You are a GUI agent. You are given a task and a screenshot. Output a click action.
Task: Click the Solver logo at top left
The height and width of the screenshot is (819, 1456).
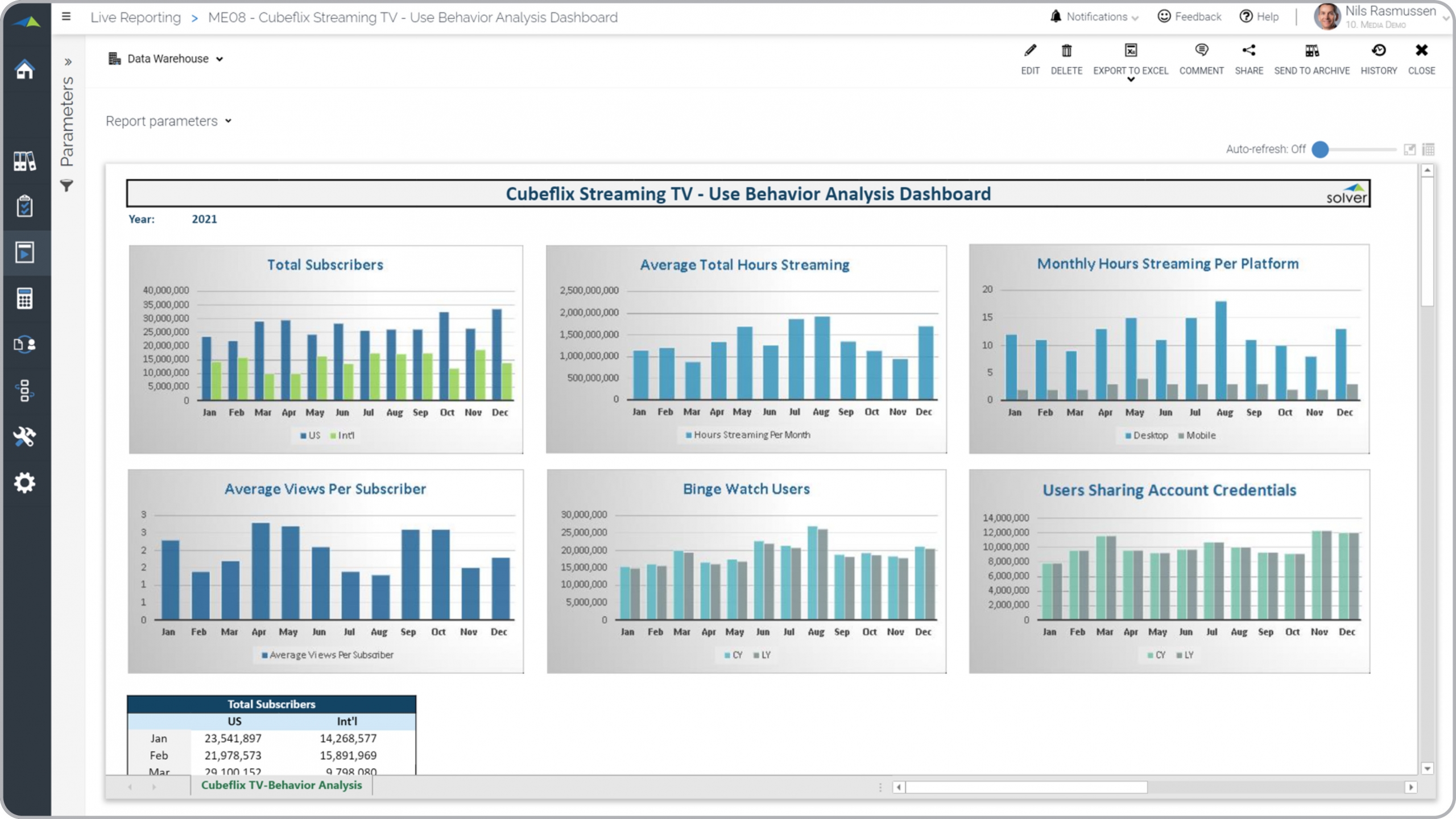point(26,22)
